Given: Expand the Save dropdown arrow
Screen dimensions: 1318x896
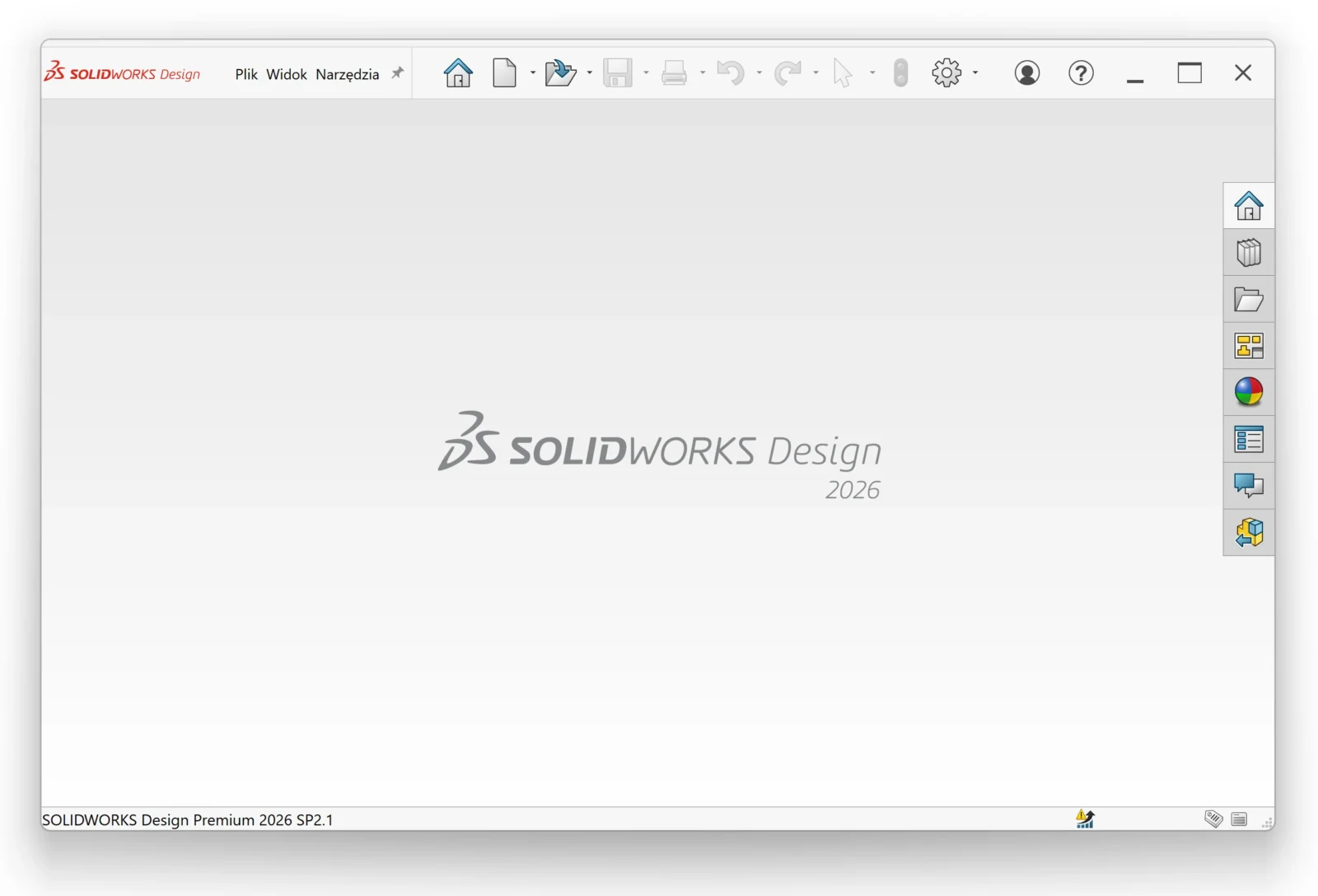Looking at the screenshot, I should click(x=647, y=73).
